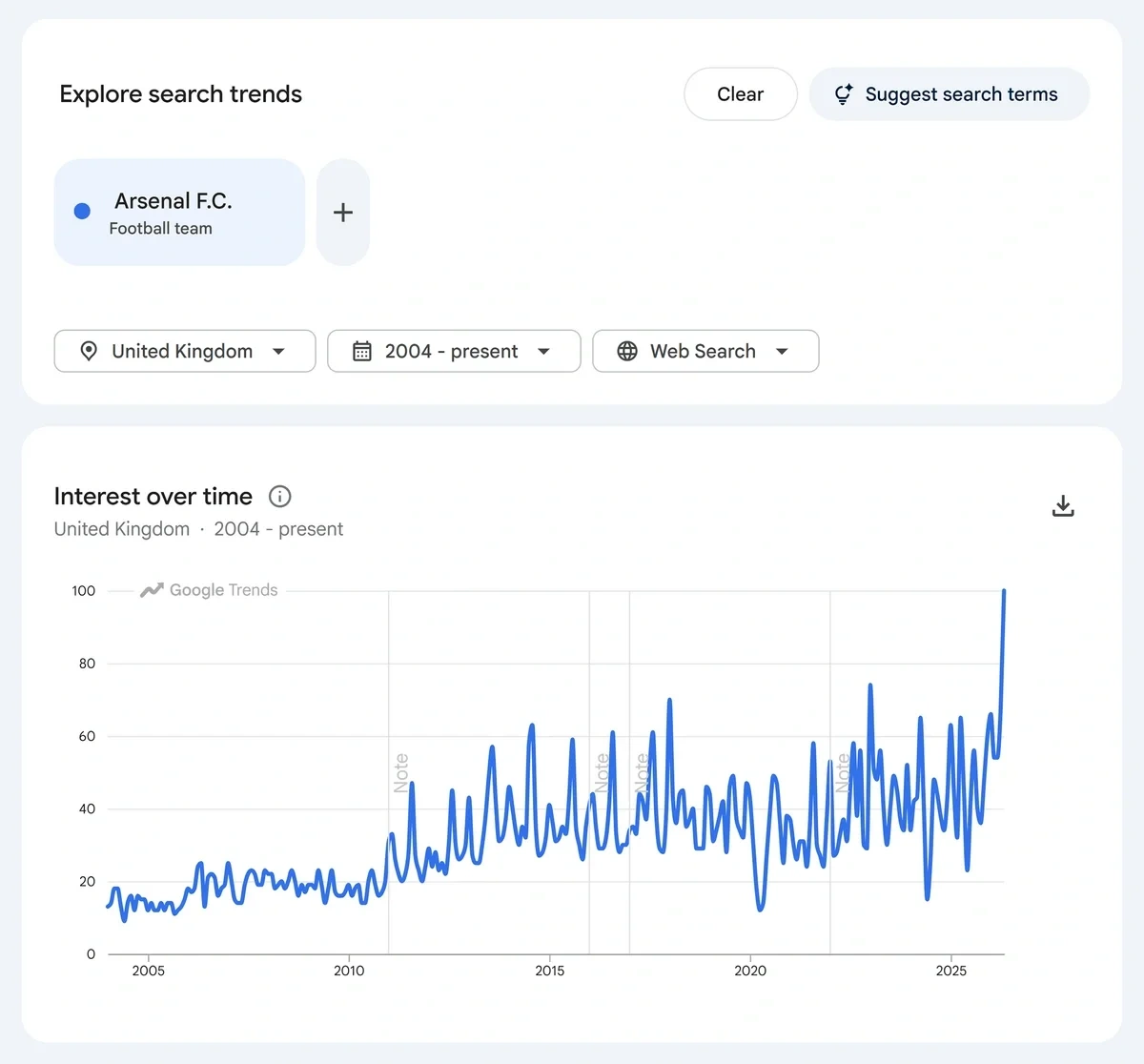Select the Arsenal F.C. search term chip
This screenshot has width=1144, height=1064.
point(179,213)
